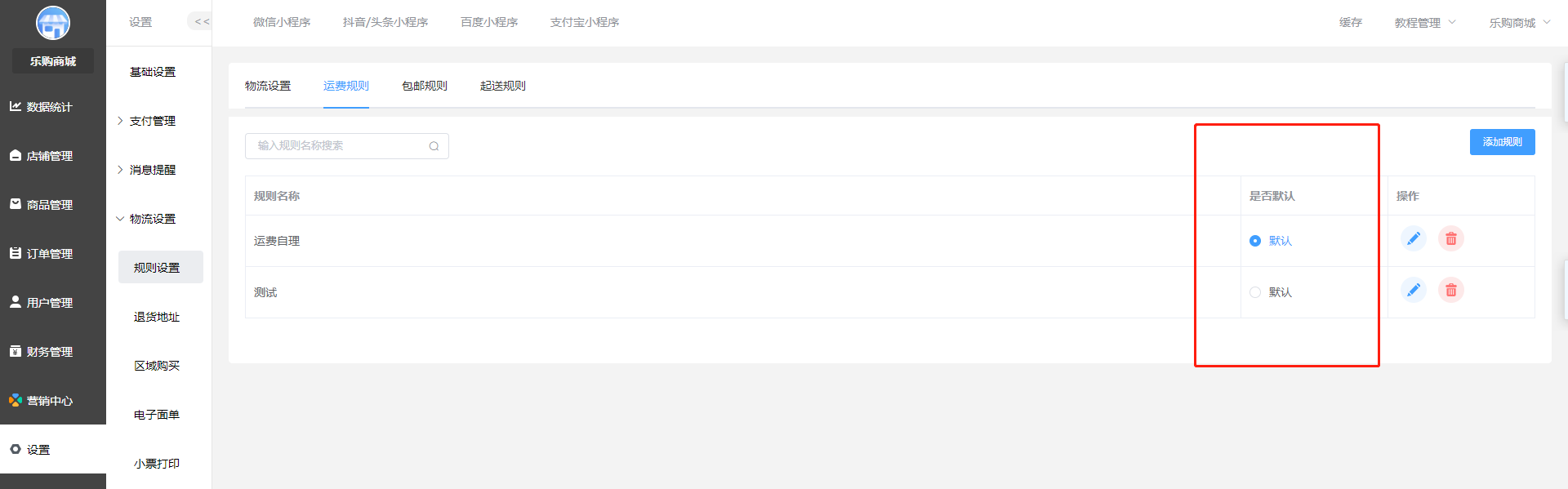
Task: Switch to the 起送规则 tab
Action: point(503,86)
